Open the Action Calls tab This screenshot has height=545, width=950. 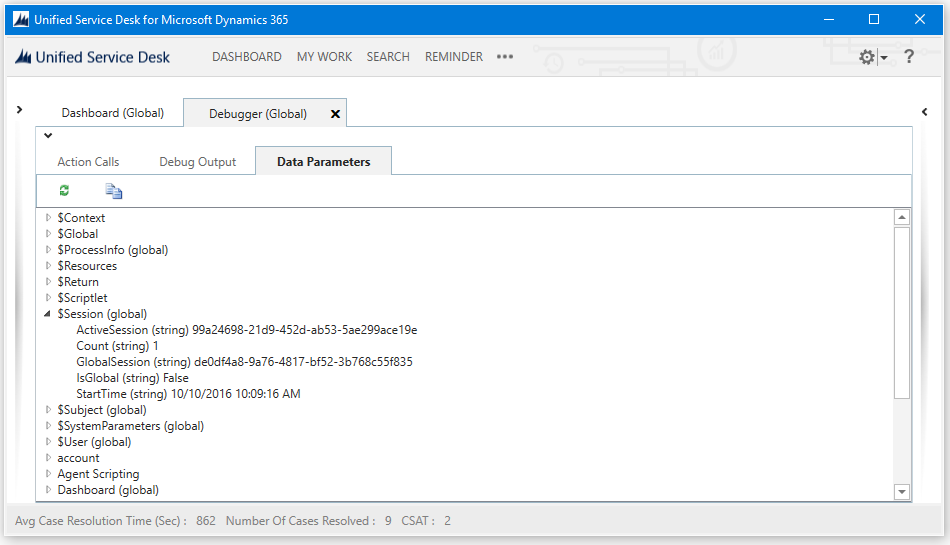click(x=88, y=162)
